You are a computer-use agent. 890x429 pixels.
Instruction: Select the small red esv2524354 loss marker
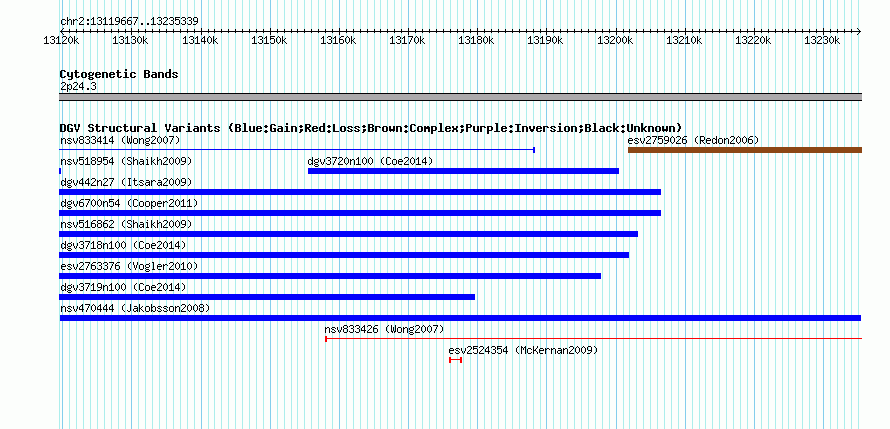click(x=455, y=360)
